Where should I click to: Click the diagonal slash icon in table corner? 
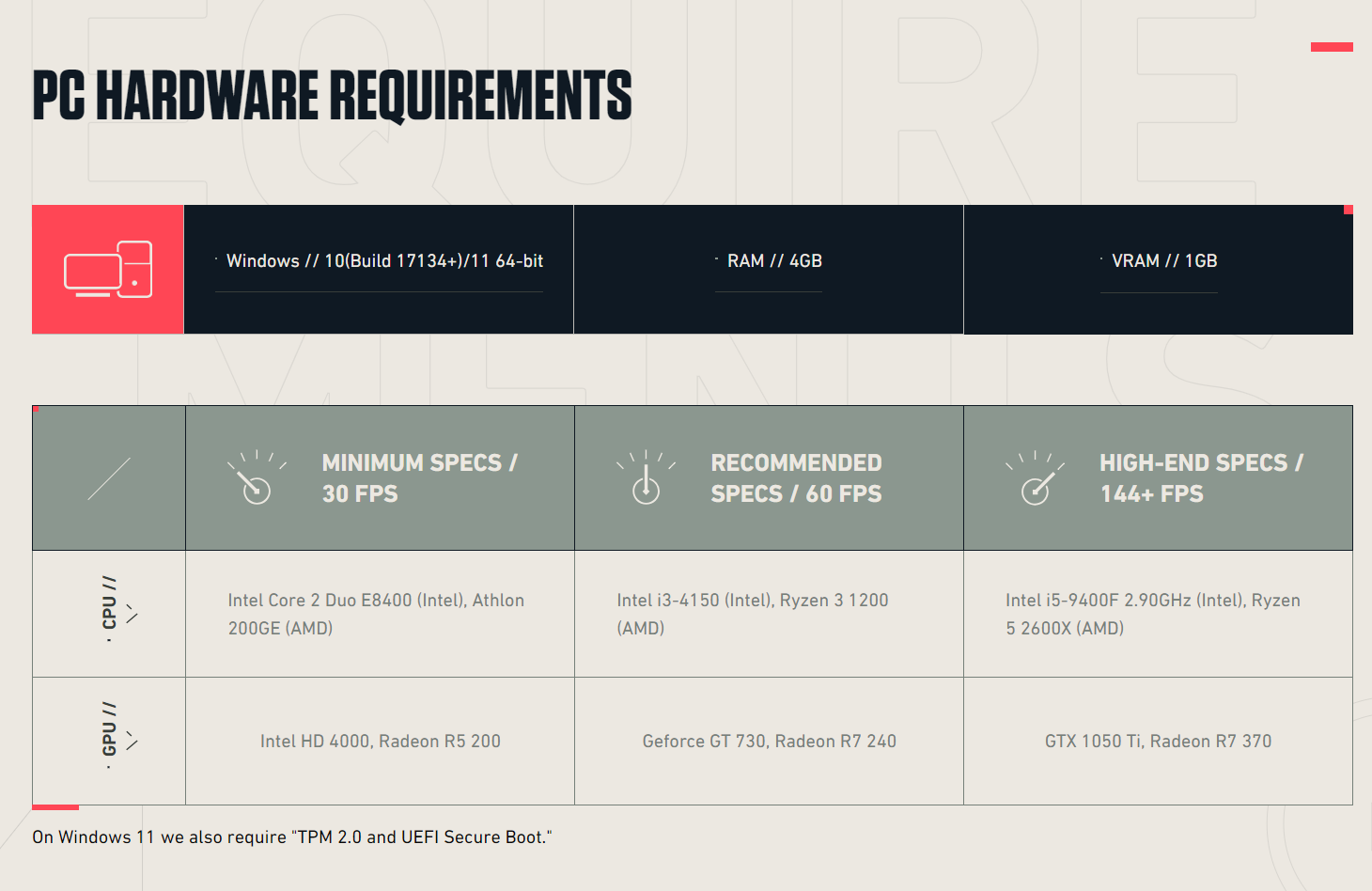[109, 478]
